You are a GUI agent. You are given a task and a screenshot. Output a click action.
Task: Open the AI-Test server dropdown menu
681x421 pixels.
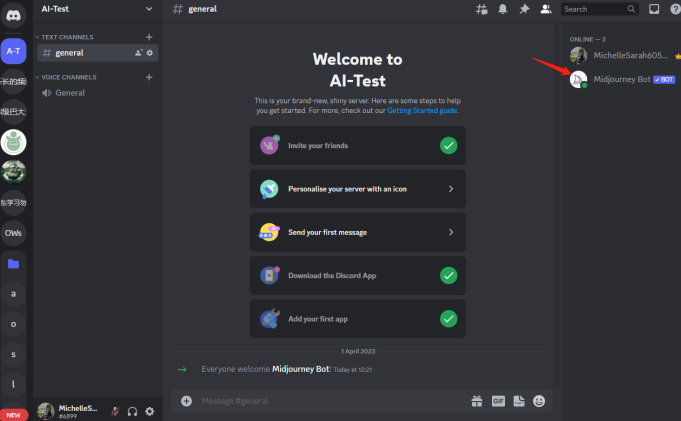point(149,9)
